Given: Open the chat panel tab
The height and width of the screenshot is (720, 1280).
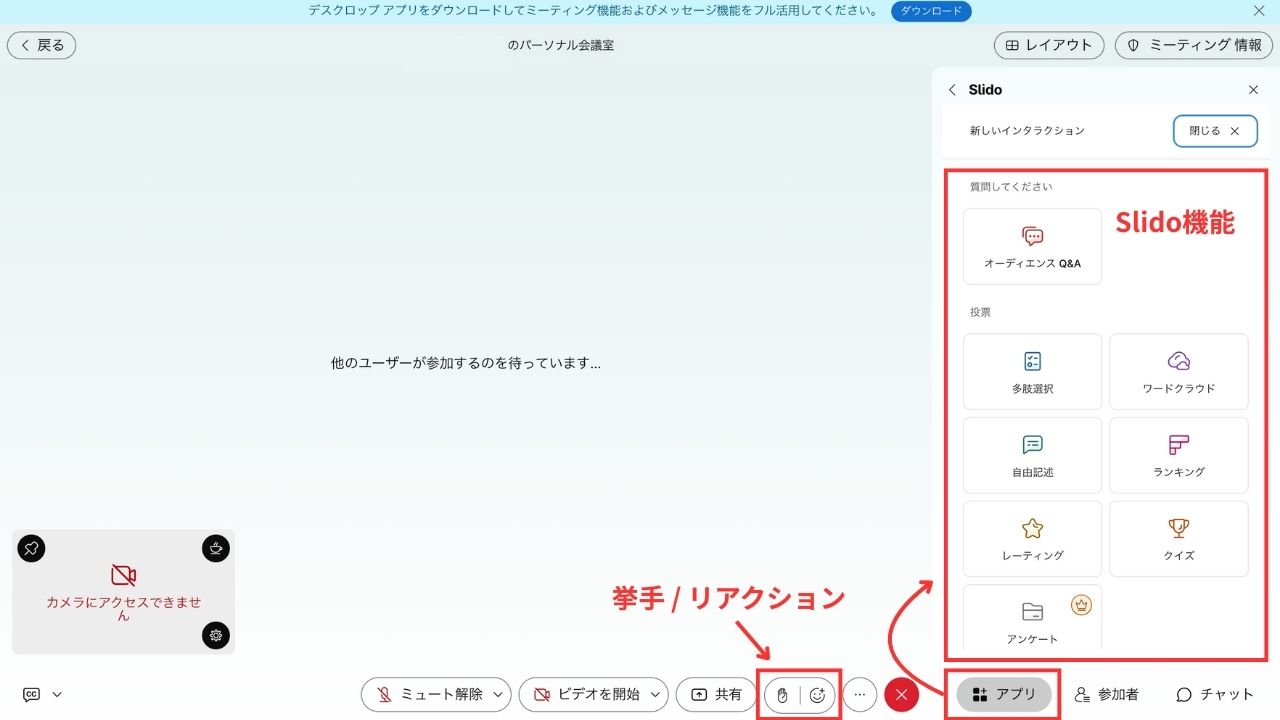Looking at the screenshot, I should (x=1214, y=695).
